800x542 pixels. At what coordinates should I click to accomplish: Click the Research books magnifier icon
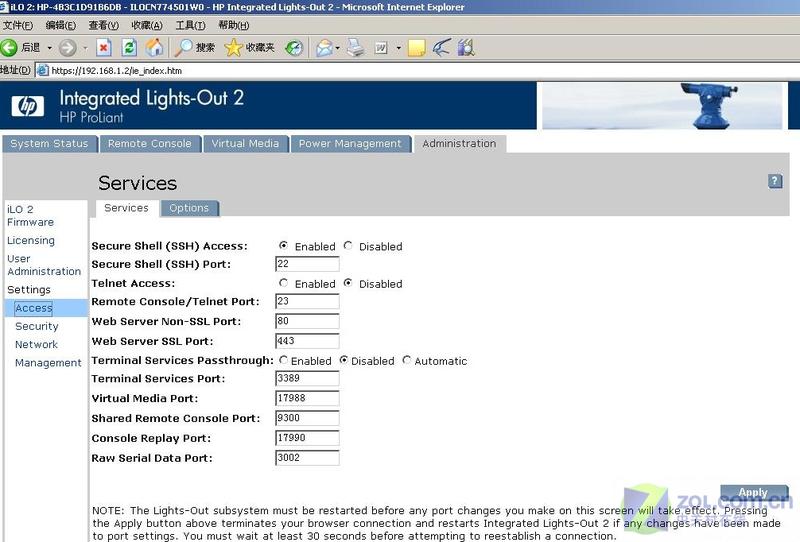point(466,48)
